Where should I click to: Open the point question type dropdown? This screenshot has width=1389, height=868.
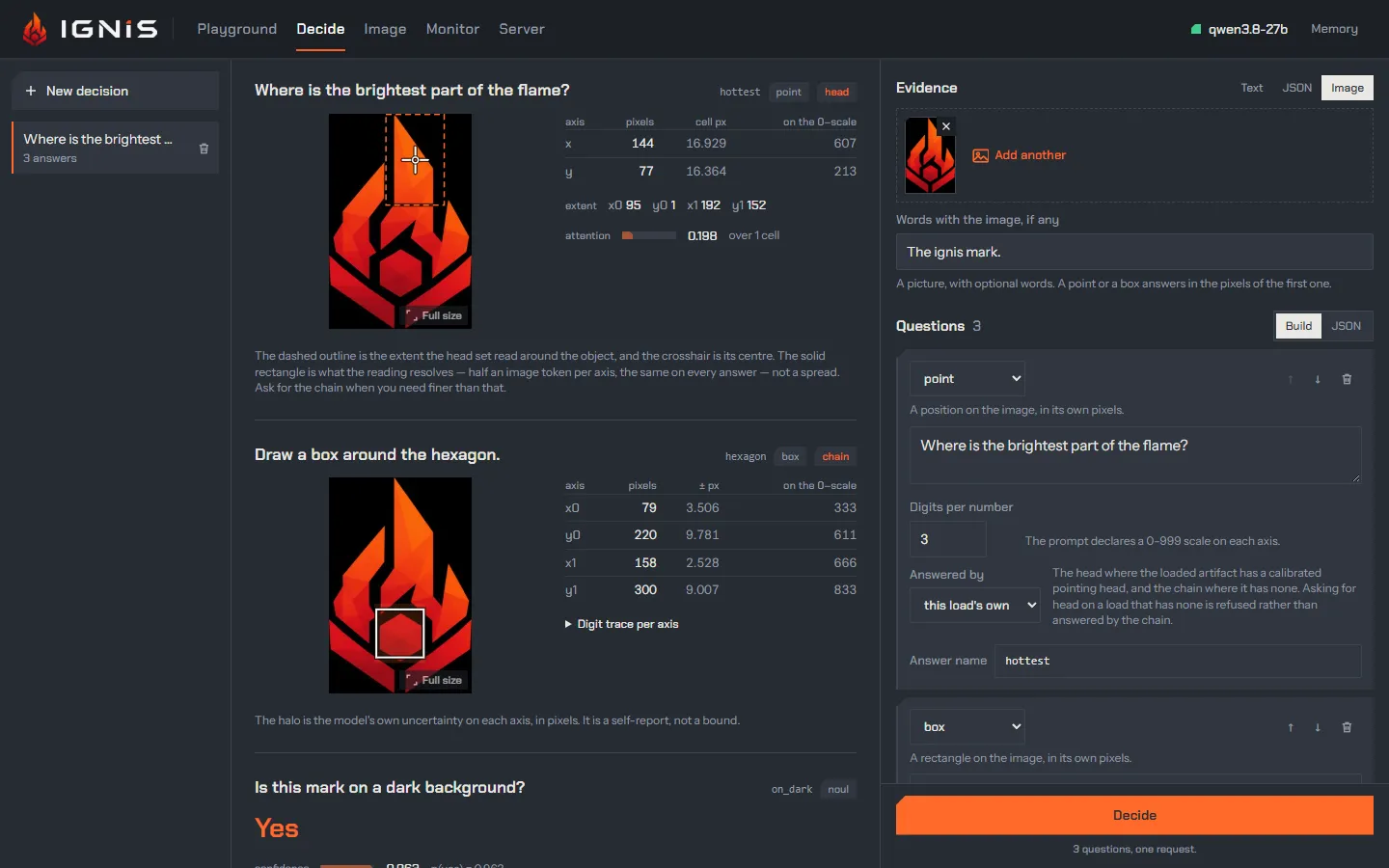(967, 379)
